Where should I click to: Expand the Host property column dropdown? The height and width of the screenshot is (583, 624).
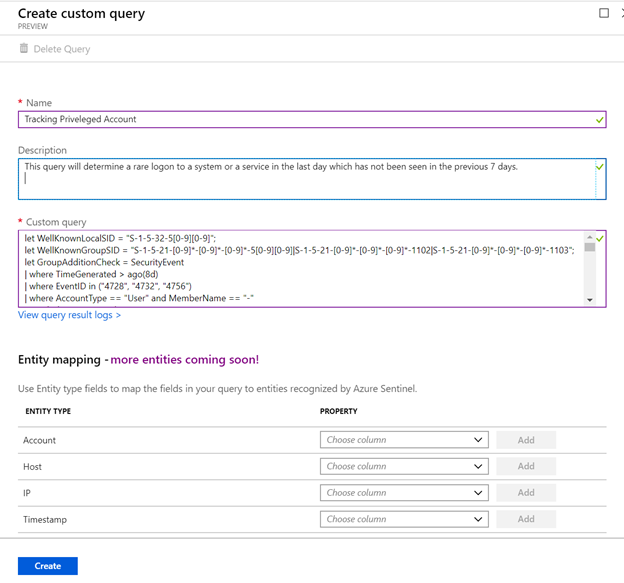[404, 466]
